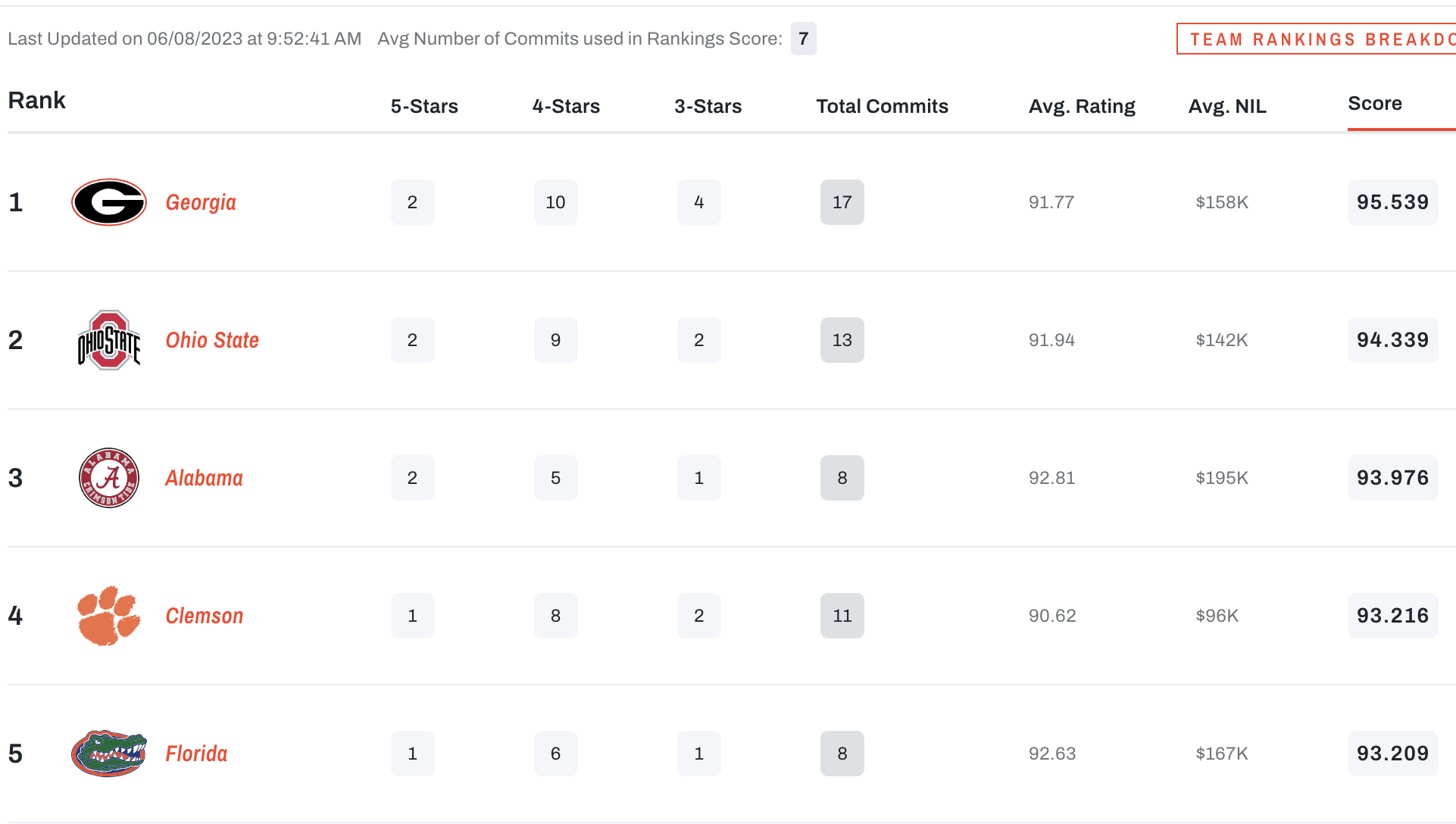This screenshot has width=1456, height=824.
Task: Click Georgia's 4-Stars count of 10
Action: 556,202
